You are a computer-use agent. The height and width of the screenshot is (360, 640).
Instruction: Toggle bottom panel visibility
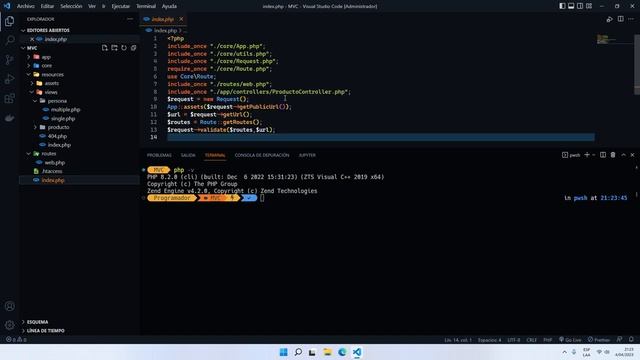[571, 6]
